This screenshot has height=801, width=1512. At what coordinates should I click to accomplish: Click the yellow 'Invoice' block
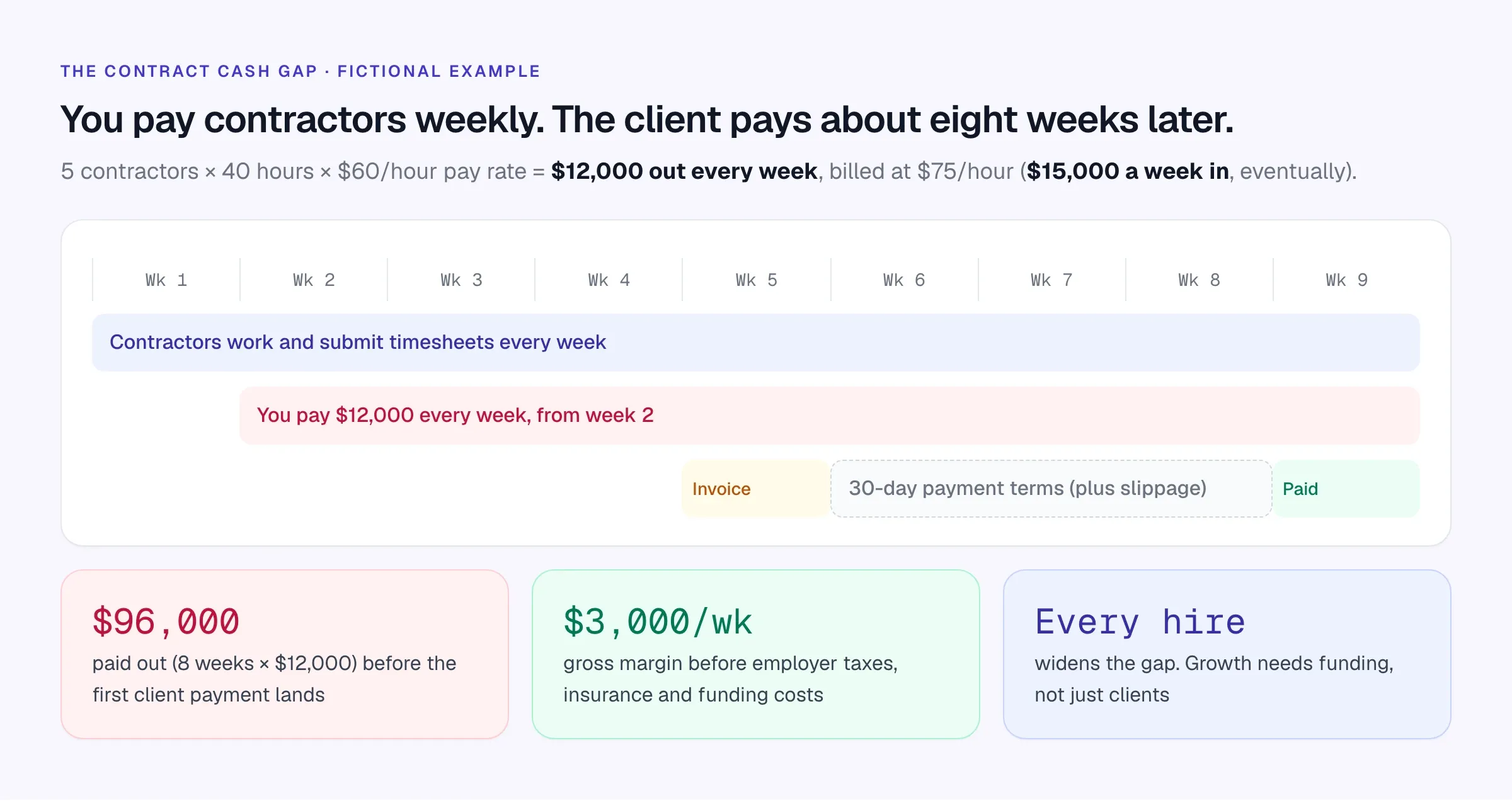point(755,489)
